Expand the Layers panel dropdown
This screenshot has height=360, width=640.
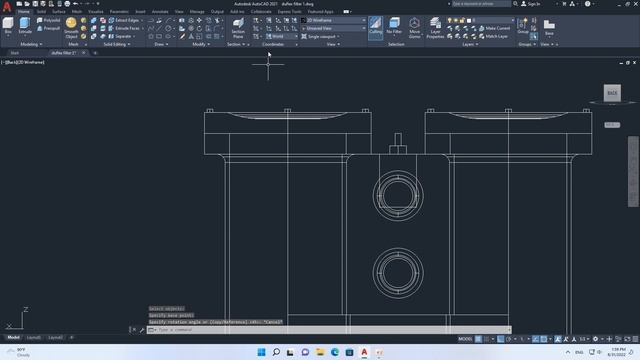point(470,44)
